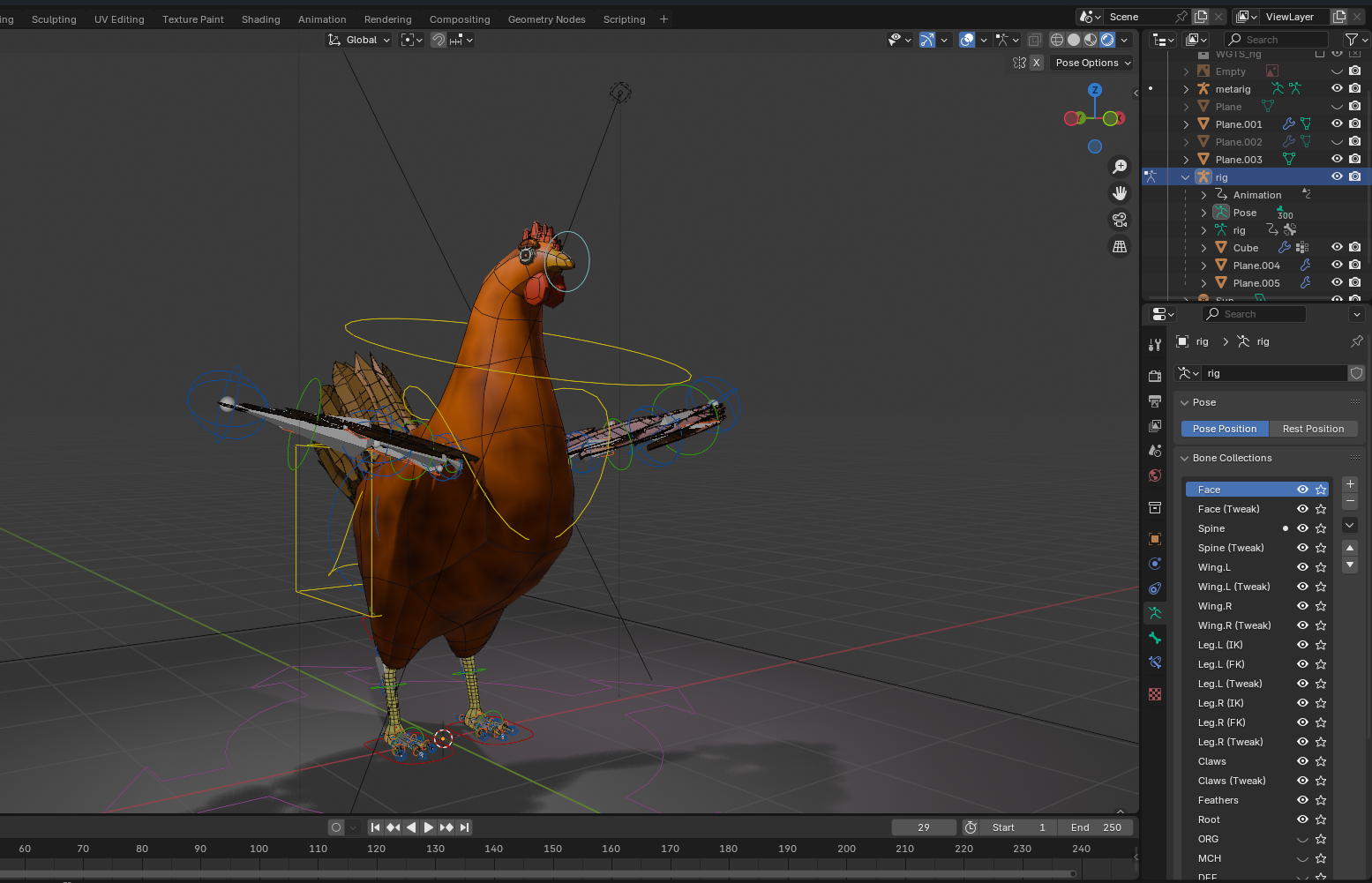Enable wireframe viewport shading
Viewport: 1372px width, 883px height.
[x=1057, y=40]
